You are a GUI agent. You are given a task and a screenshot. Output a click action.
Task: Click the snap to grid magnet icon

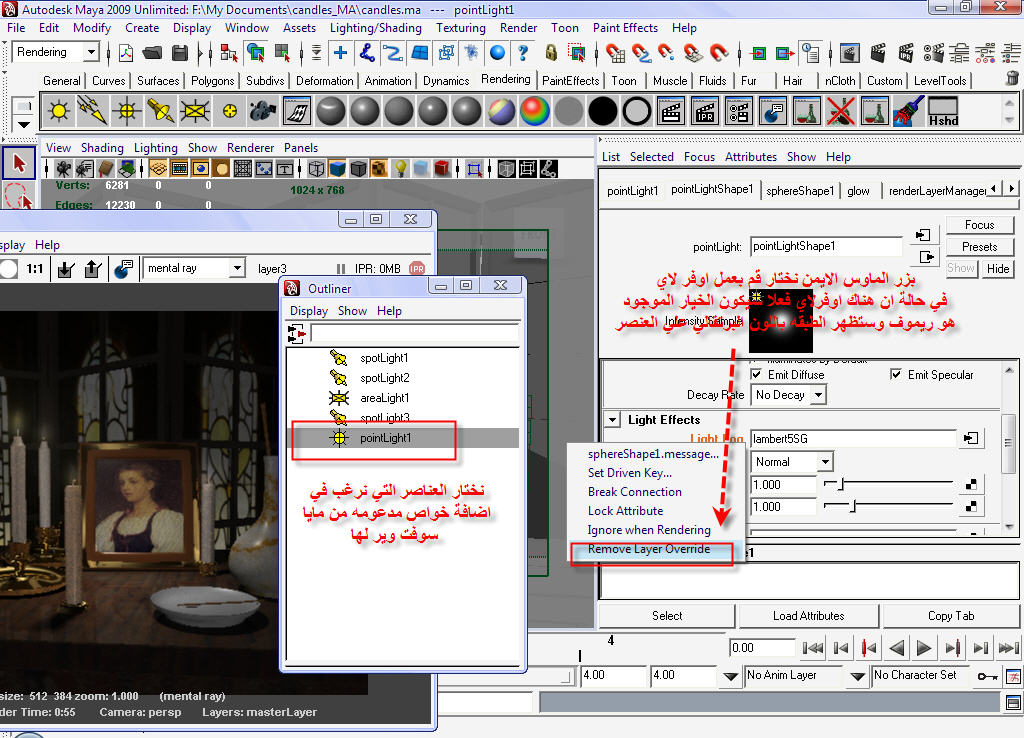point(615,52)
